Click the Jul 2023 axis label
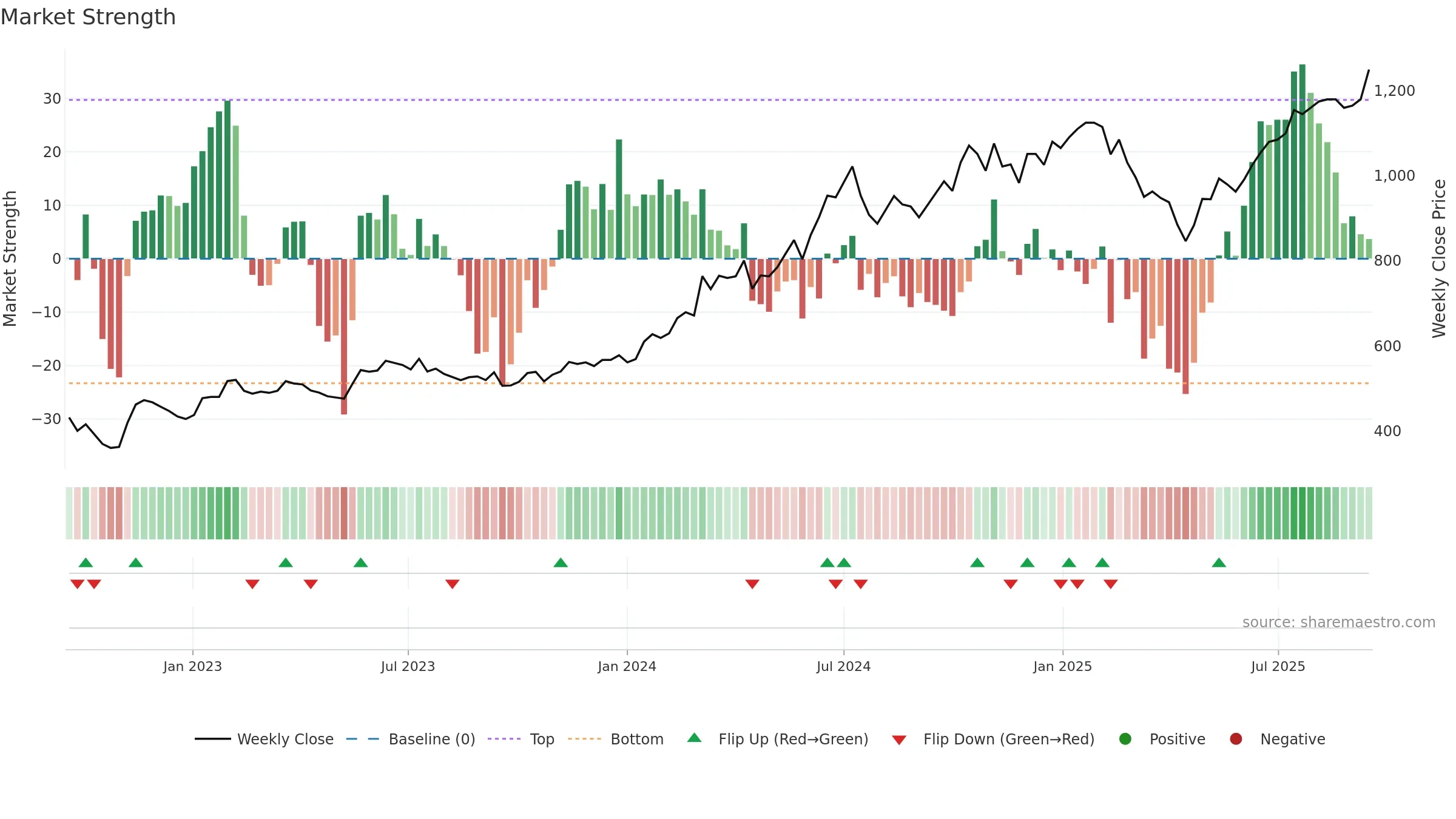The width and height of the screenshot is (1456, 819). click(x=408, y=666)
